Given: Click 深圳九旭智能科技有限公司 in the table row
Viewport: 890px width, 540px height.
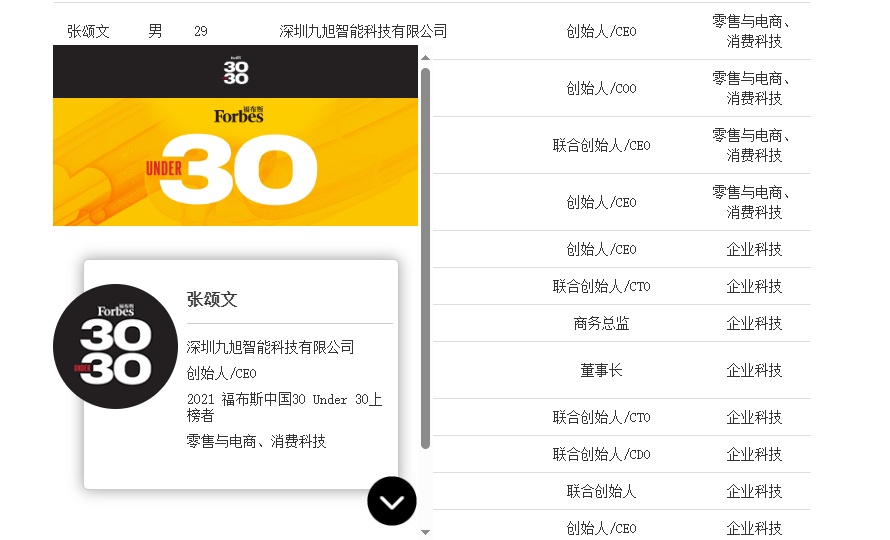Looking at the screenshot, I should click(x=363, y=31).
